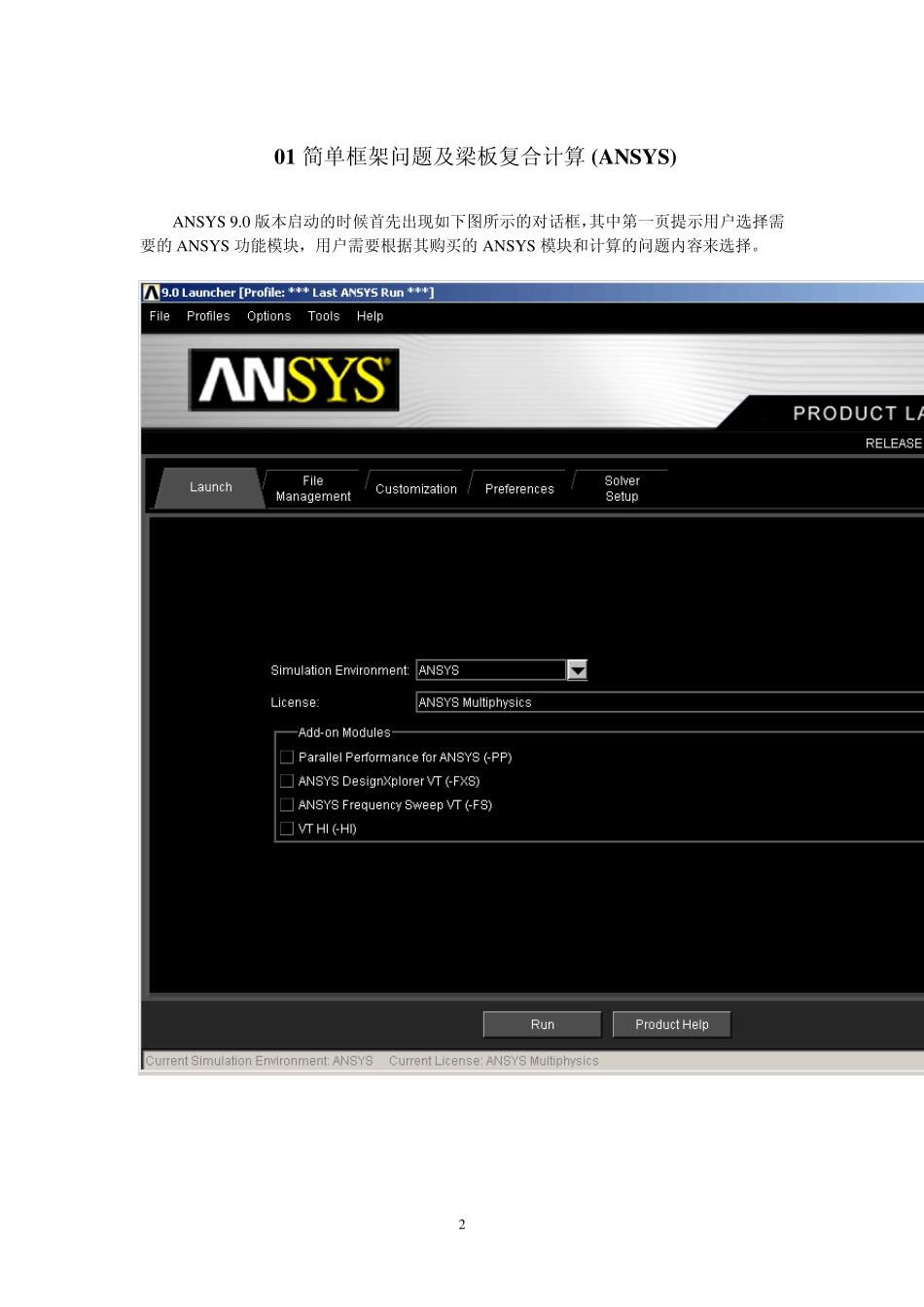Image resolution: width=924 pixels, height=1307 pixels.
Task: Tick ANSYS Frequency Sweep VT (-FS)
Action: click(287, 804)
